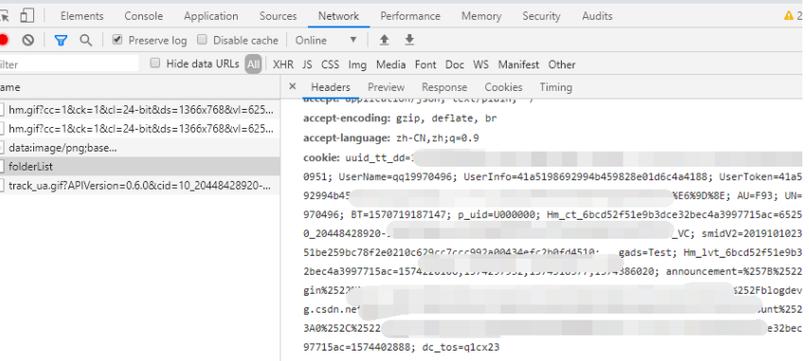Filter requests by XHR type
809x361 pixels.
(283, 64)
